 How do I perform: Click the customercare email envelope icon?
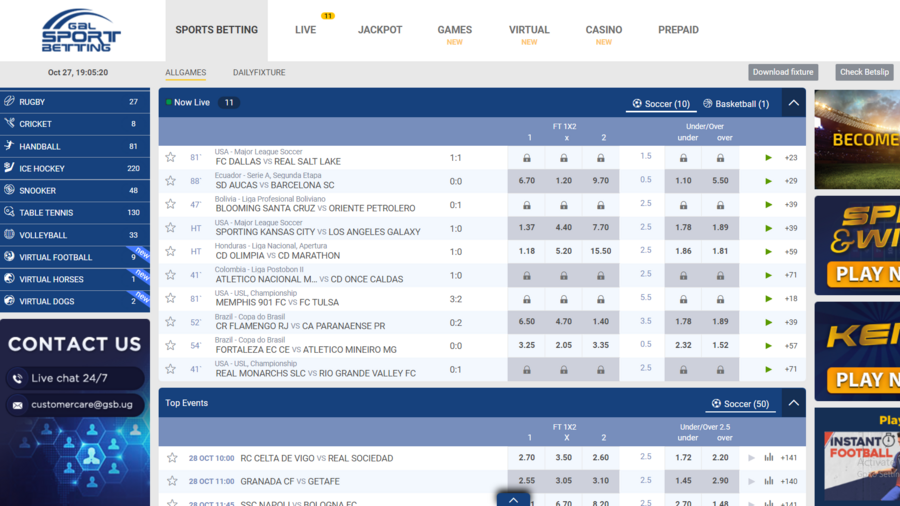17,405
